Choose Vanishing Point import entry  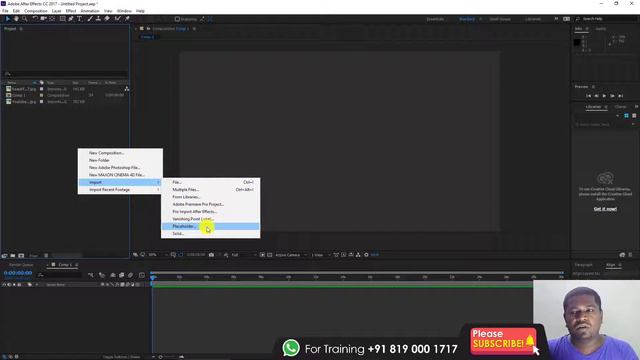click(x=210, y=219)
